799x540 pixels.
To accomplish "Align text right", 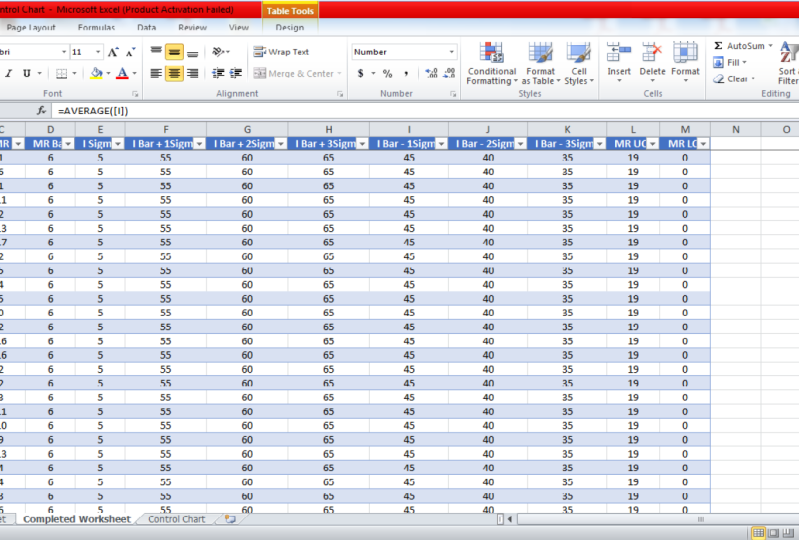I will pyautogui.click(x=193, y=73).
